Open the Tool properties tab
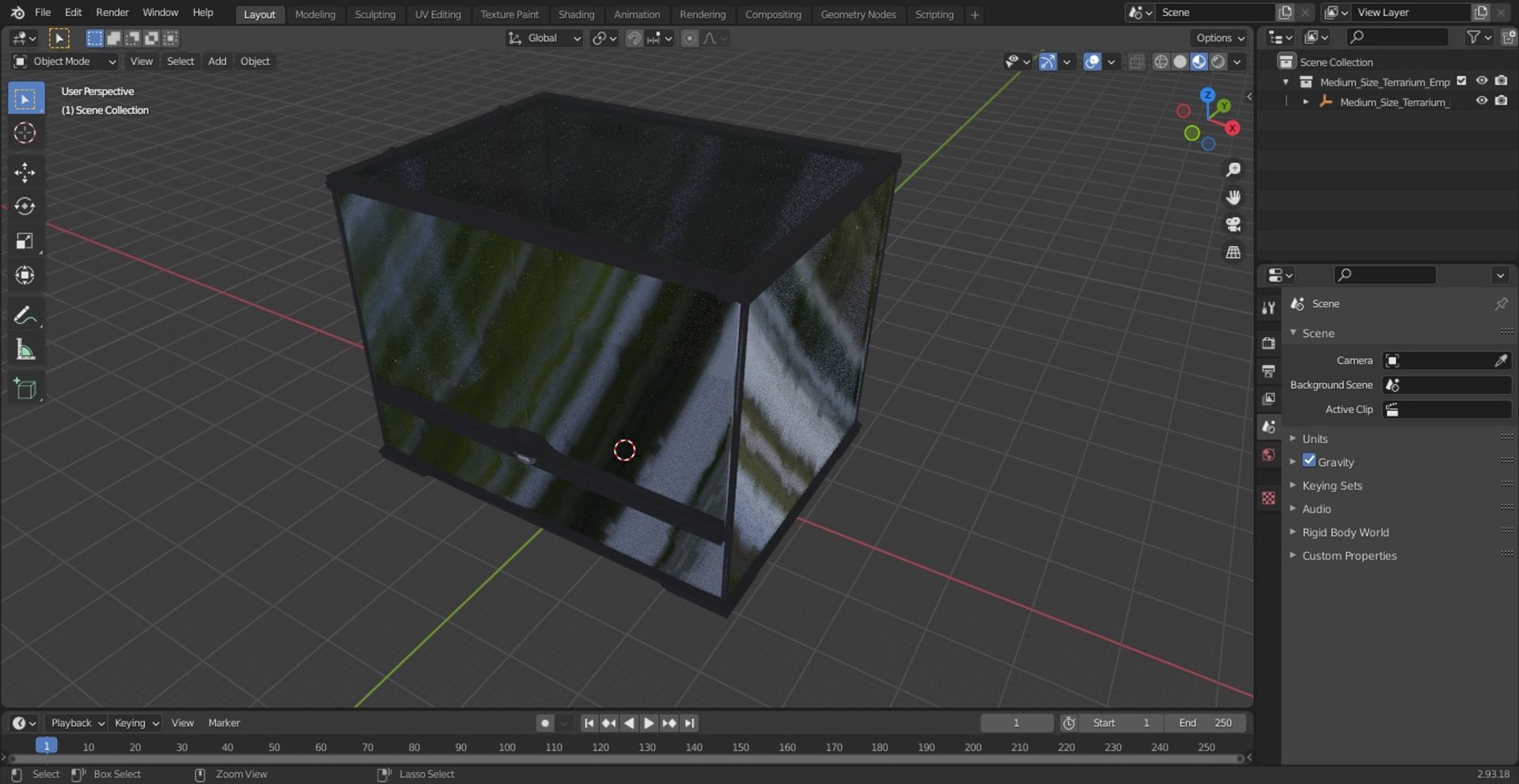 click(1269, 308)
